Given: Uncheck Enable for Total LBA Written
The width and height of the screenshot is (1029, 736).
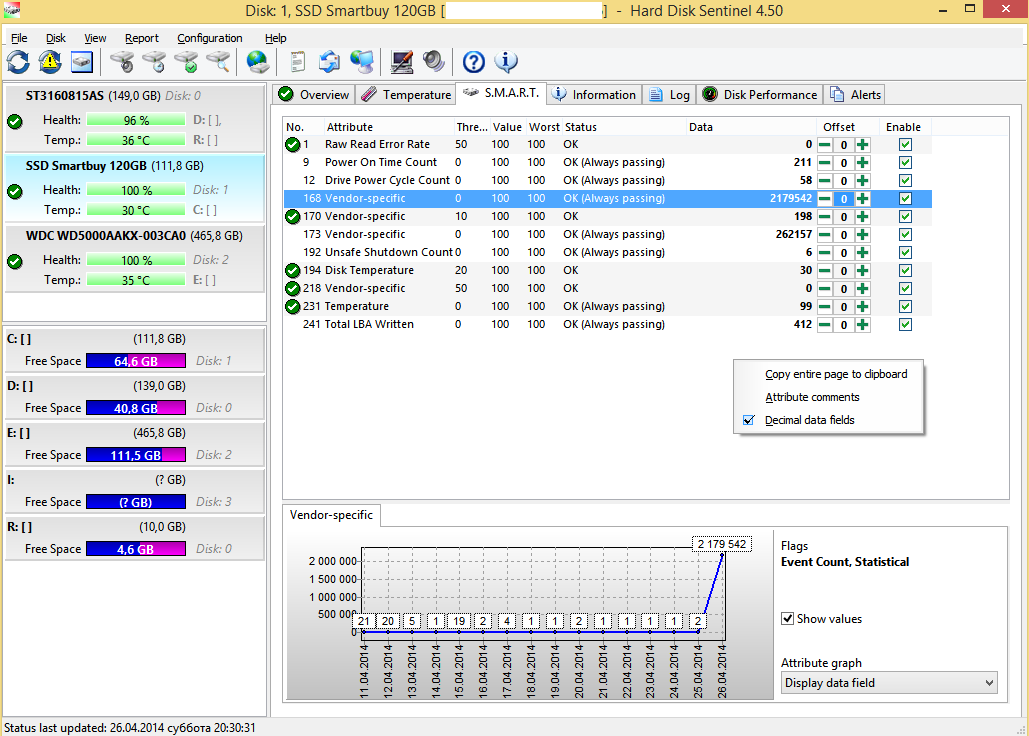Looking at the screenshot, I should point(905,325).
